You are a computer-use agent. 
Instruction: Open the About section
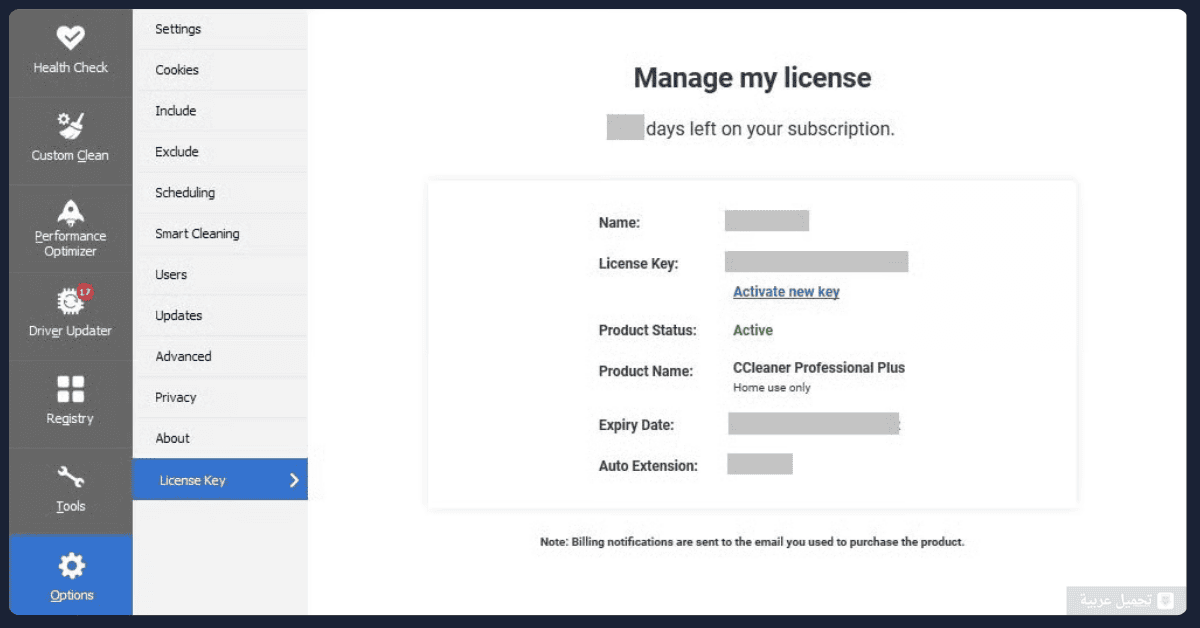(x=172, y=438)
